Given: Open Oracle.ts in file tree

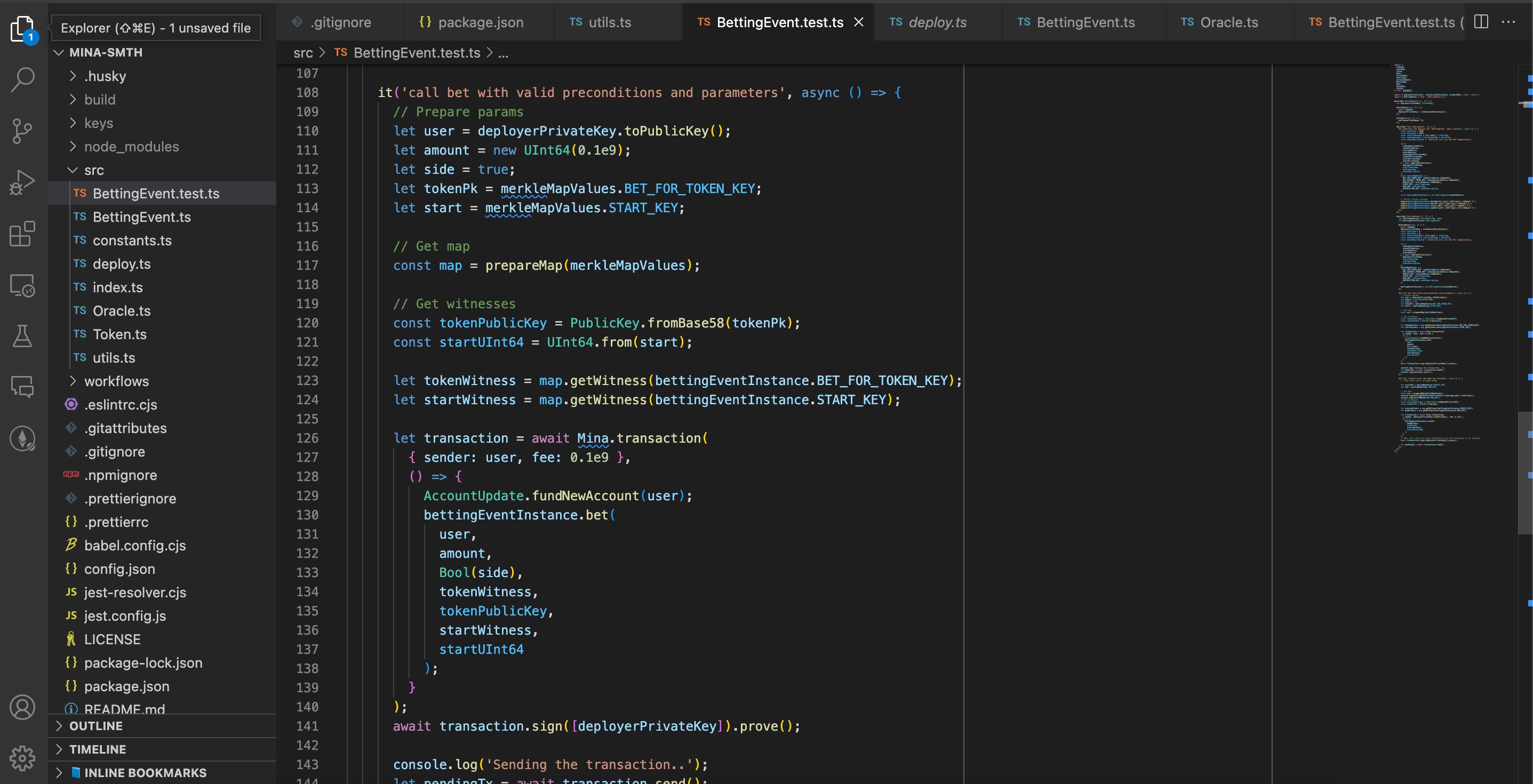Looking at the screenshot, I should click(x=162, y=311).
